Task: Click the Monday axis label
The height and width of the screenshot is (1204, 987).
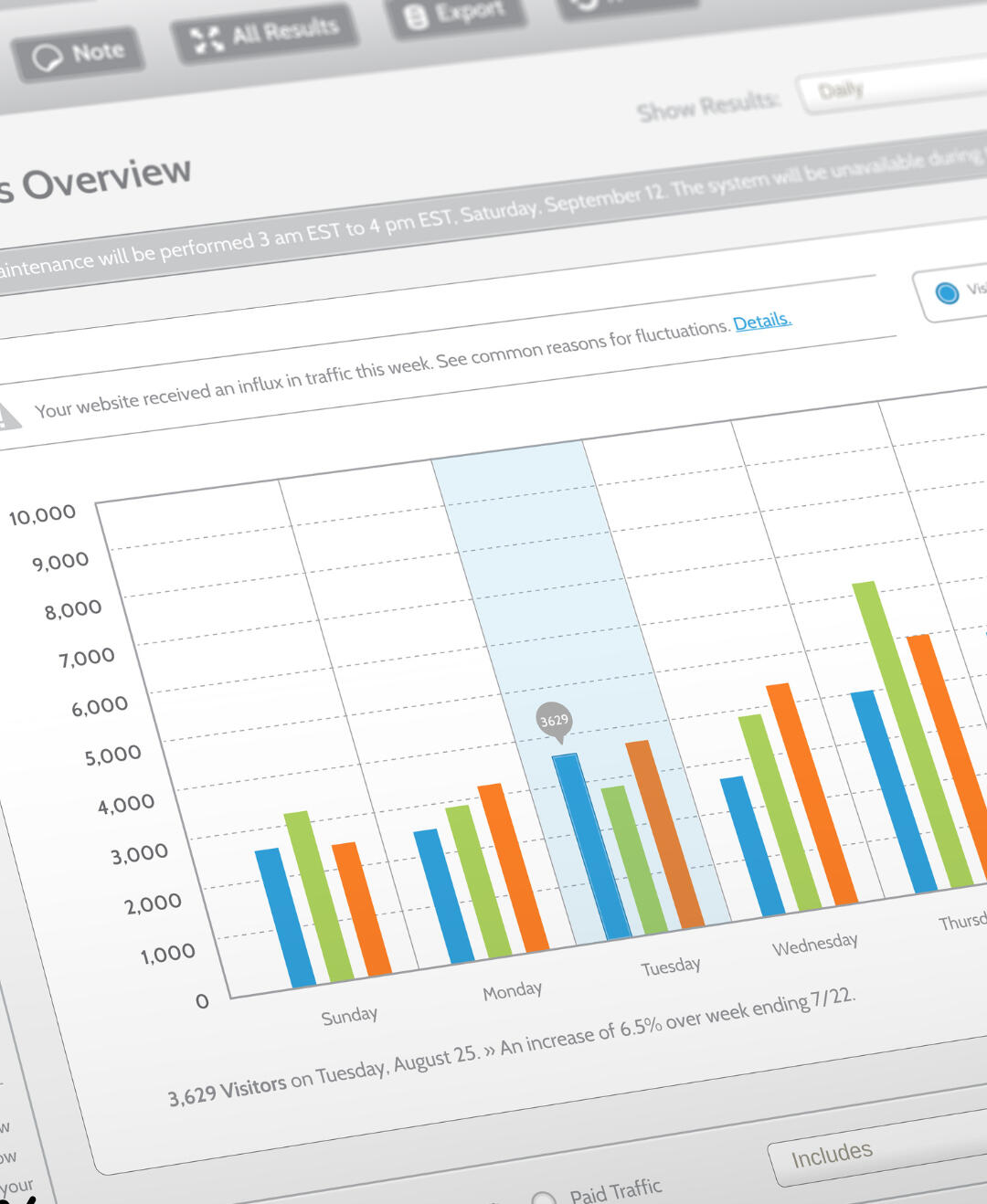Action: pyautogui.click(x=512, y=991)
